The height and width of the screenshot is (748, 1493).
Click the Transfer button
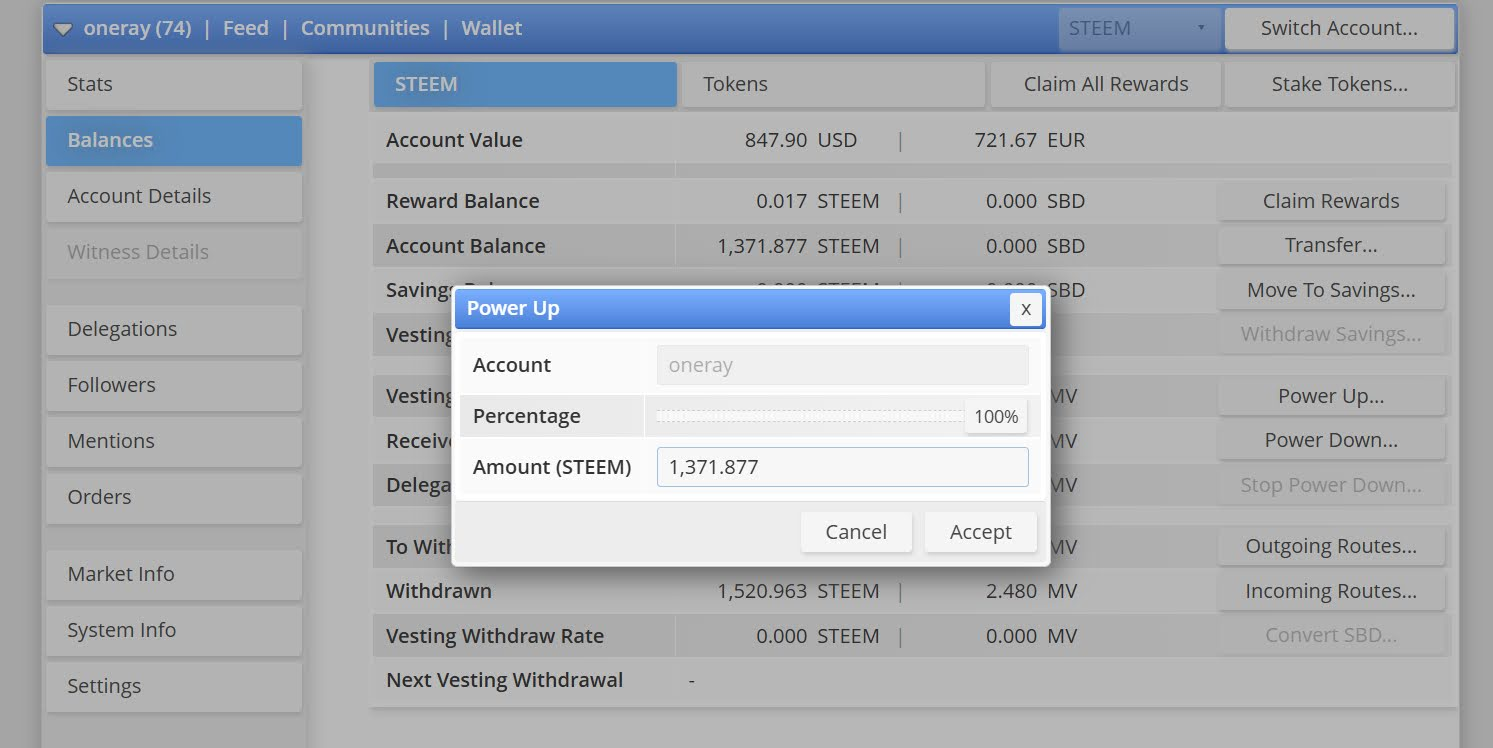(x=1331, y=245)
